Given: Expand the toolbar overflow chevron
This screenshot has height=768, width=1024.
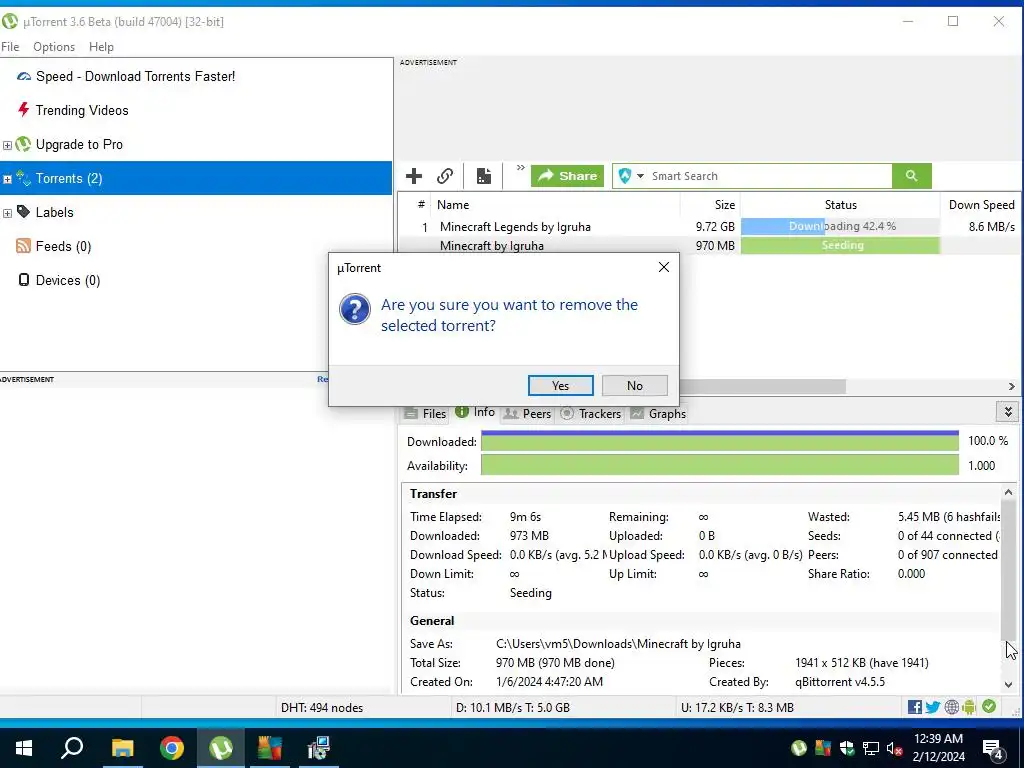Looking at the screenshot, I should click(520, 168).
